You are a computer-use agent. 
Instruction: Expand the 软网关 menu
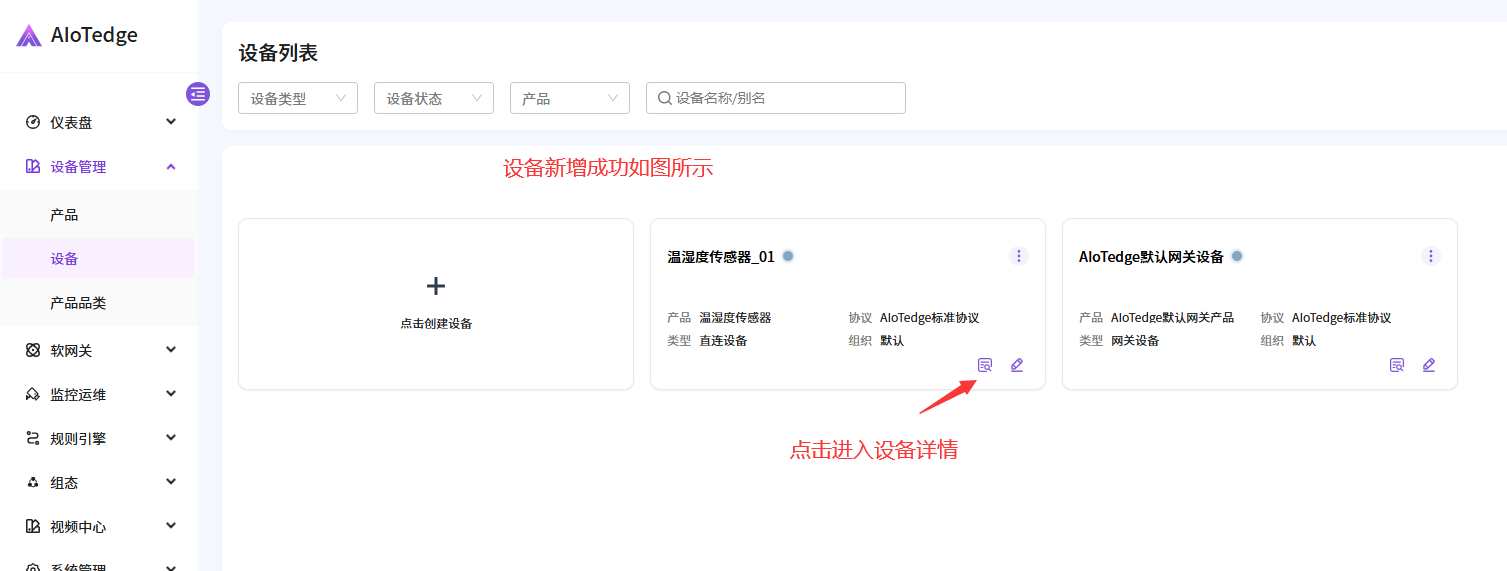click(x=100, y=350)
